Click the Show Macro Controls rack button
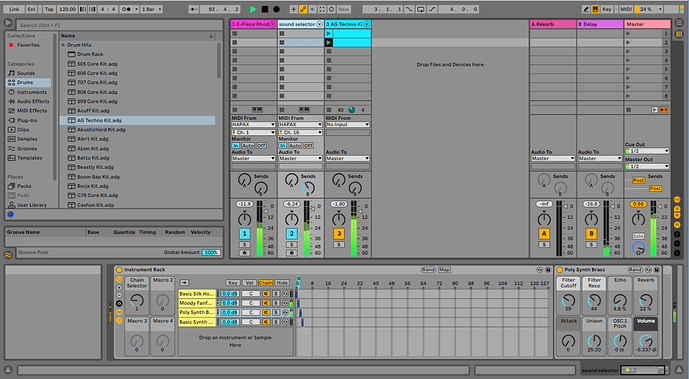689x379 pixels. tap(119, 279)
